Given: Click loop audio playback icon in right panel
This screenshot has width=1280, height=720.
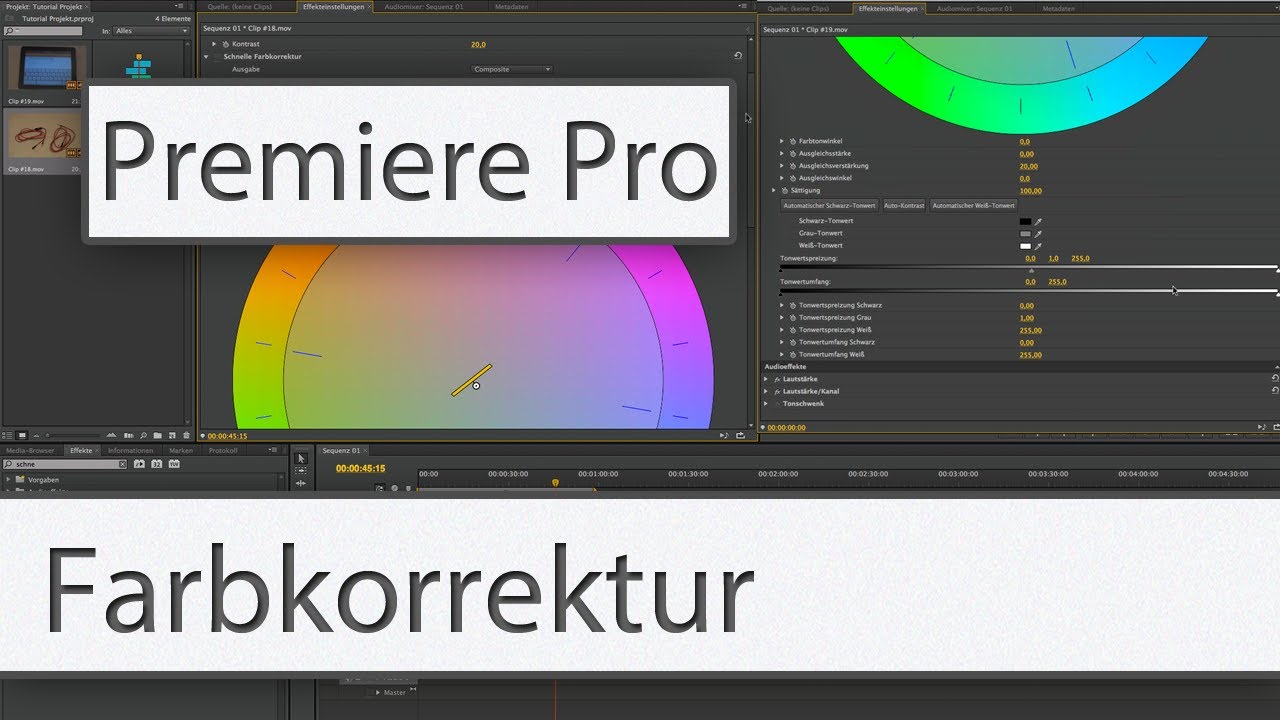Looking at the screenshot, I should coord(1262,427).
